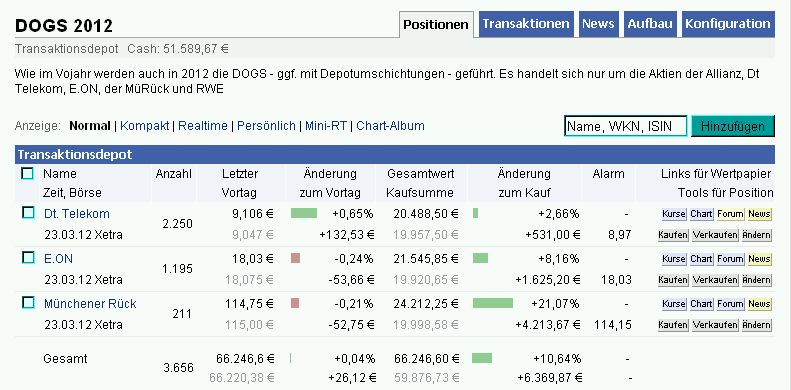Focus the Name, WKN, ISIN field
This screenshot has width=791, height=390.
[x=626, y=126]
